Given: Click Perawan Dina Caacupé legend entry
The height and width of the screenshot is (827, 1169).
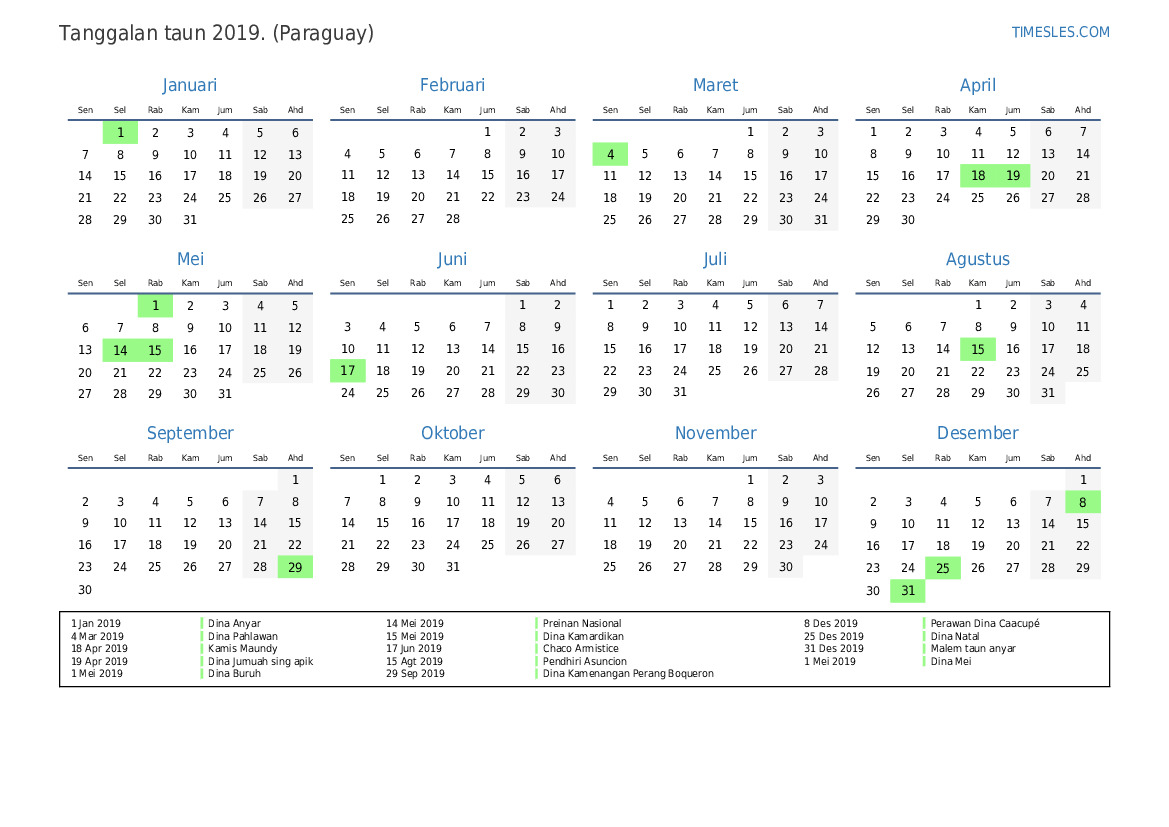Looking at the screenshot, I should tap(984, 624).
